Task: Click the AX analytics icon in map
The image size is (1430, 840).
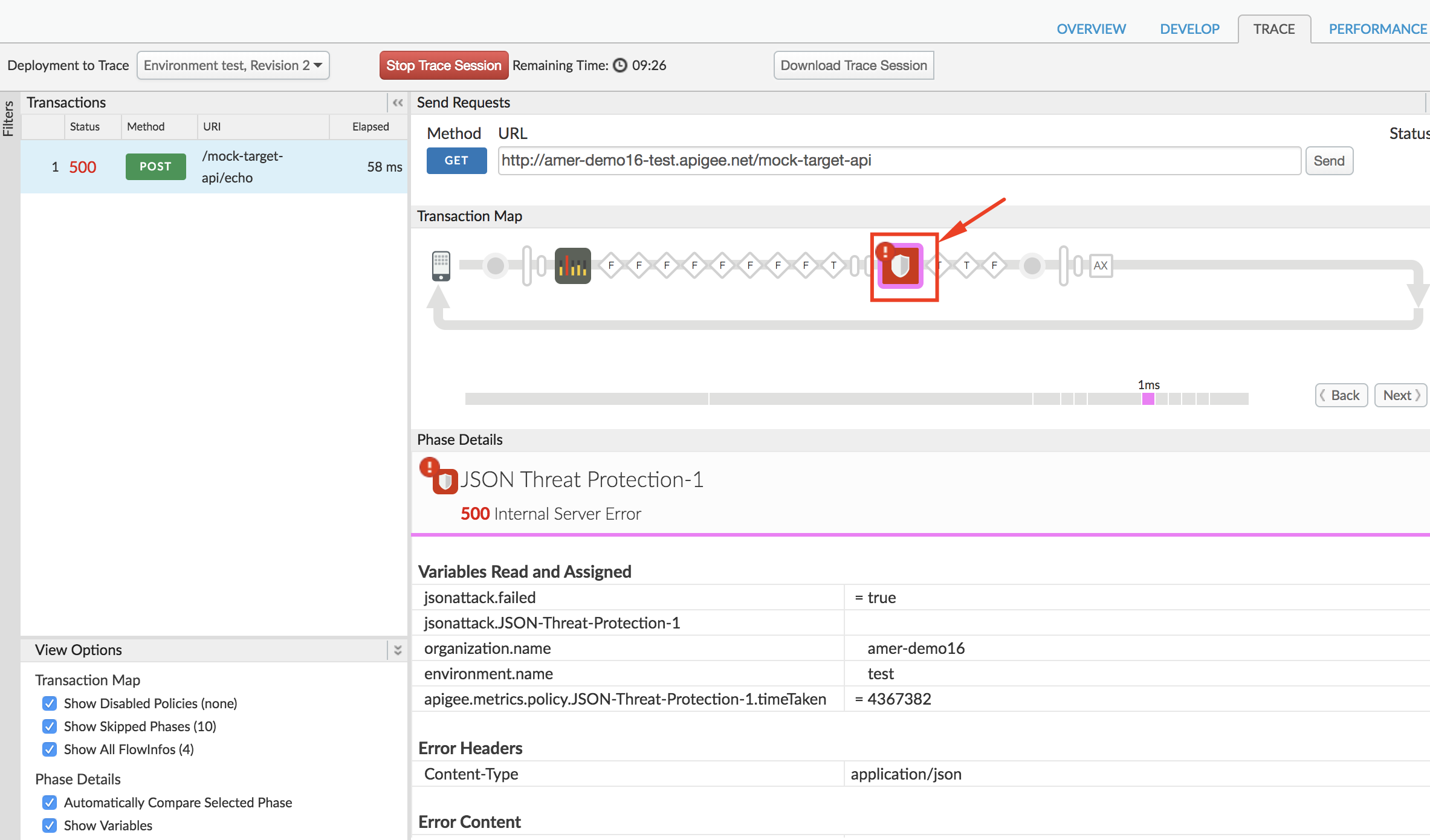Action: click(1101, 266)
